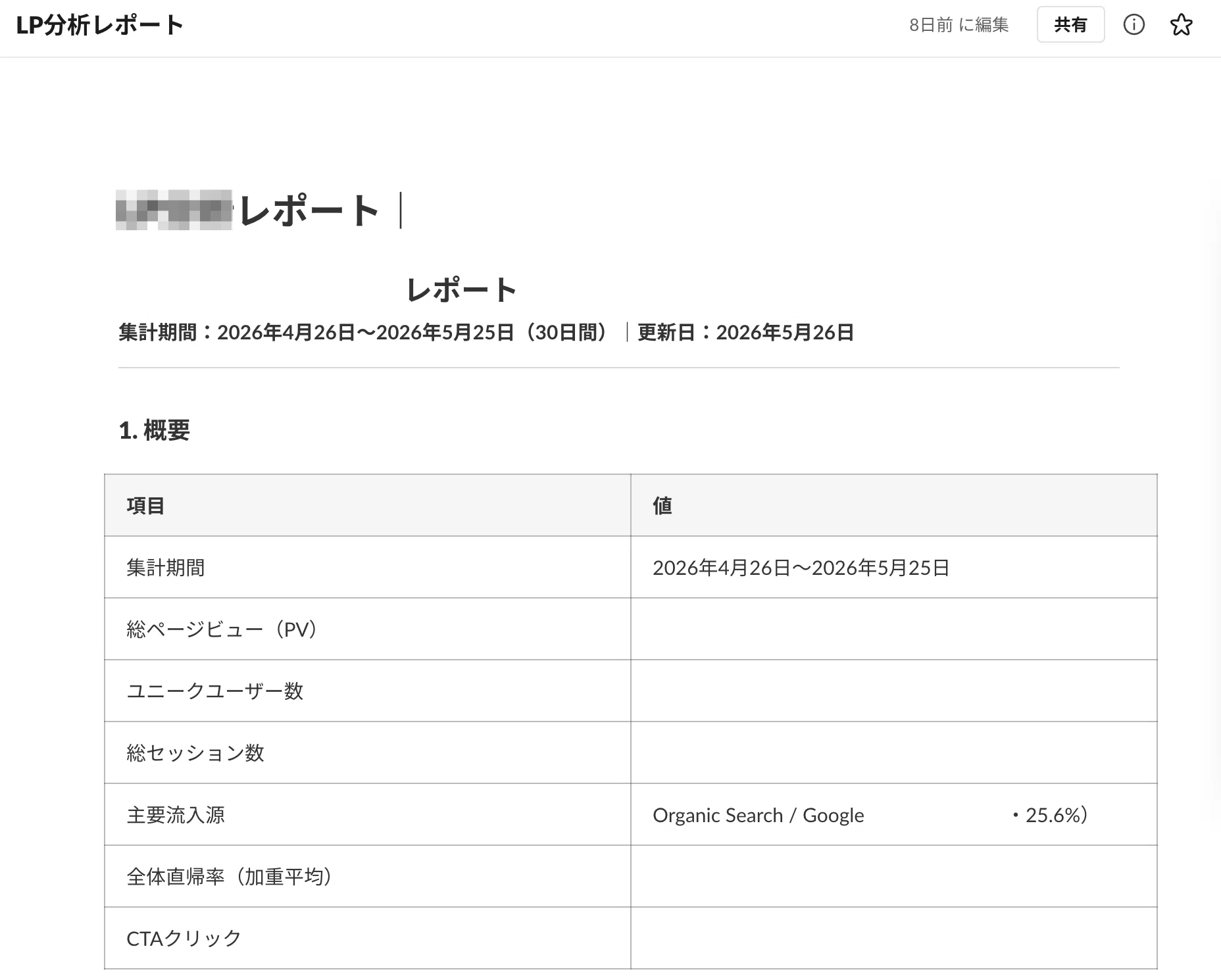The image size is (1221, 980).
Task: Star this document with the star icon
Action: tap(1182, 25)
